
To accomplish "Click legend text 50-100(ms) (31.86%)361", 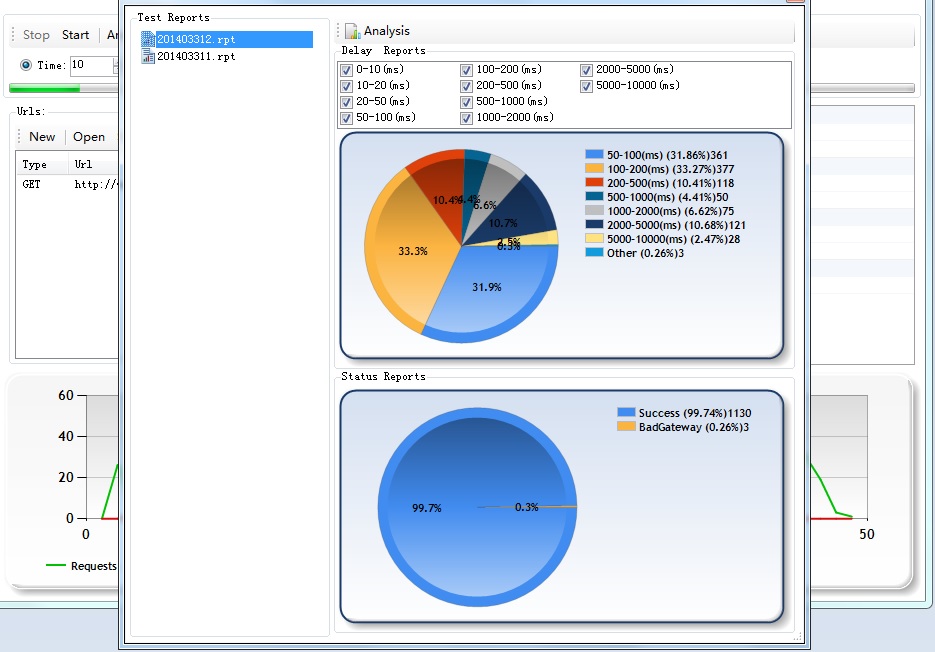I will [x=667, y=155].
